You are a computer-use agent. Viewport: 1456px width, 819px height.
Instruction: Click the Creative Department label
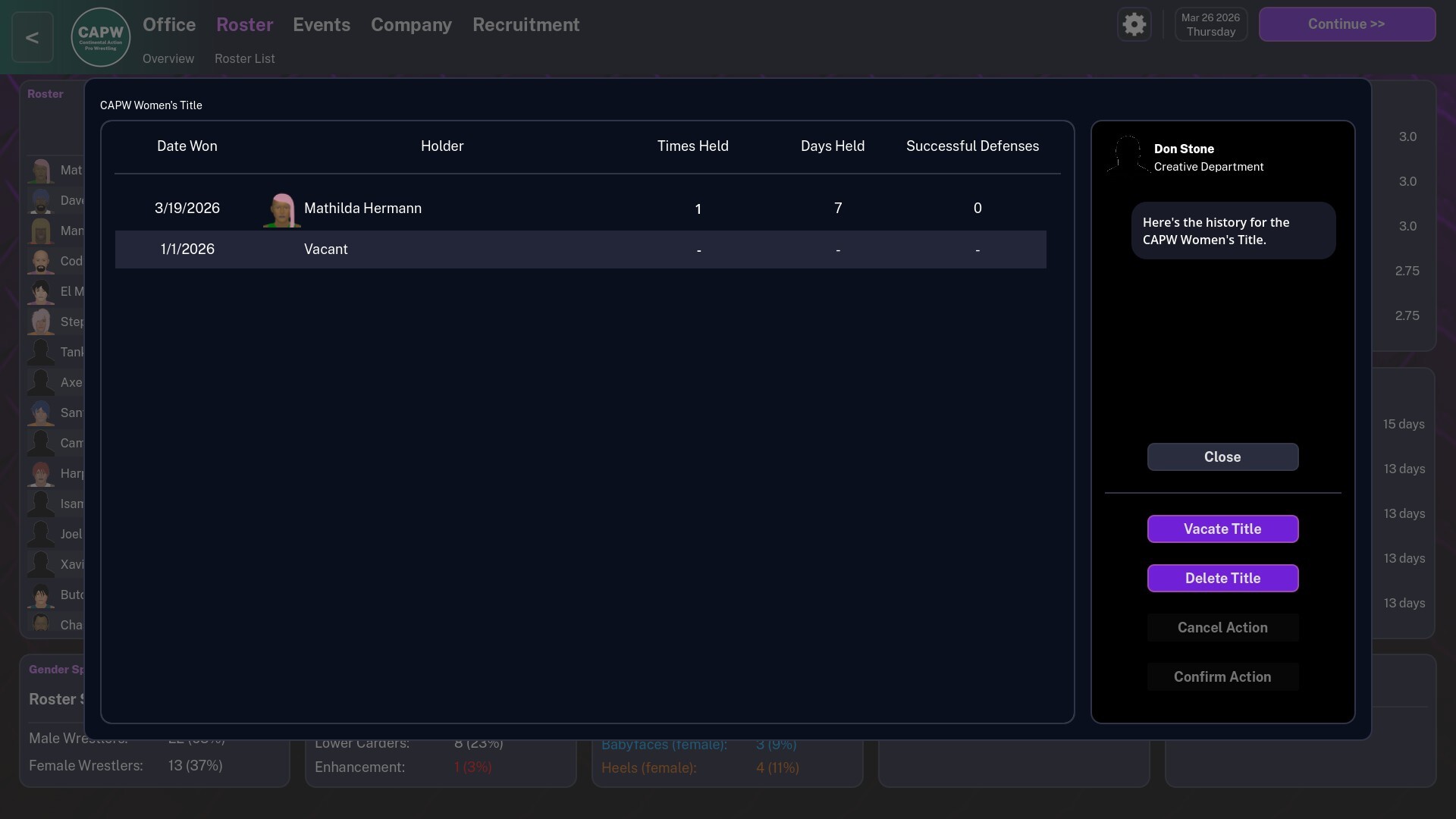point(1209,167)
